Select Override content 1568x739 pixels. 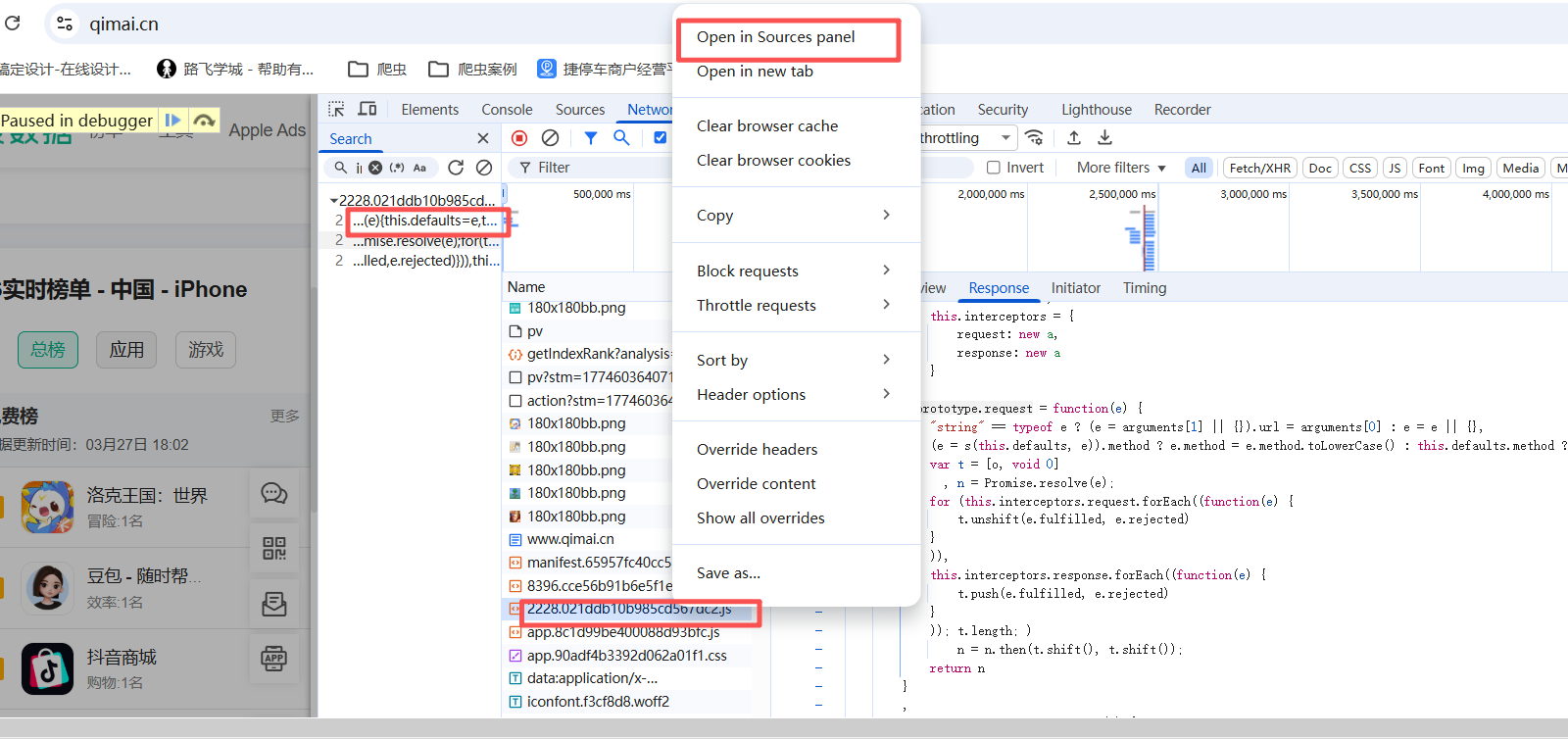pos(796,483)
